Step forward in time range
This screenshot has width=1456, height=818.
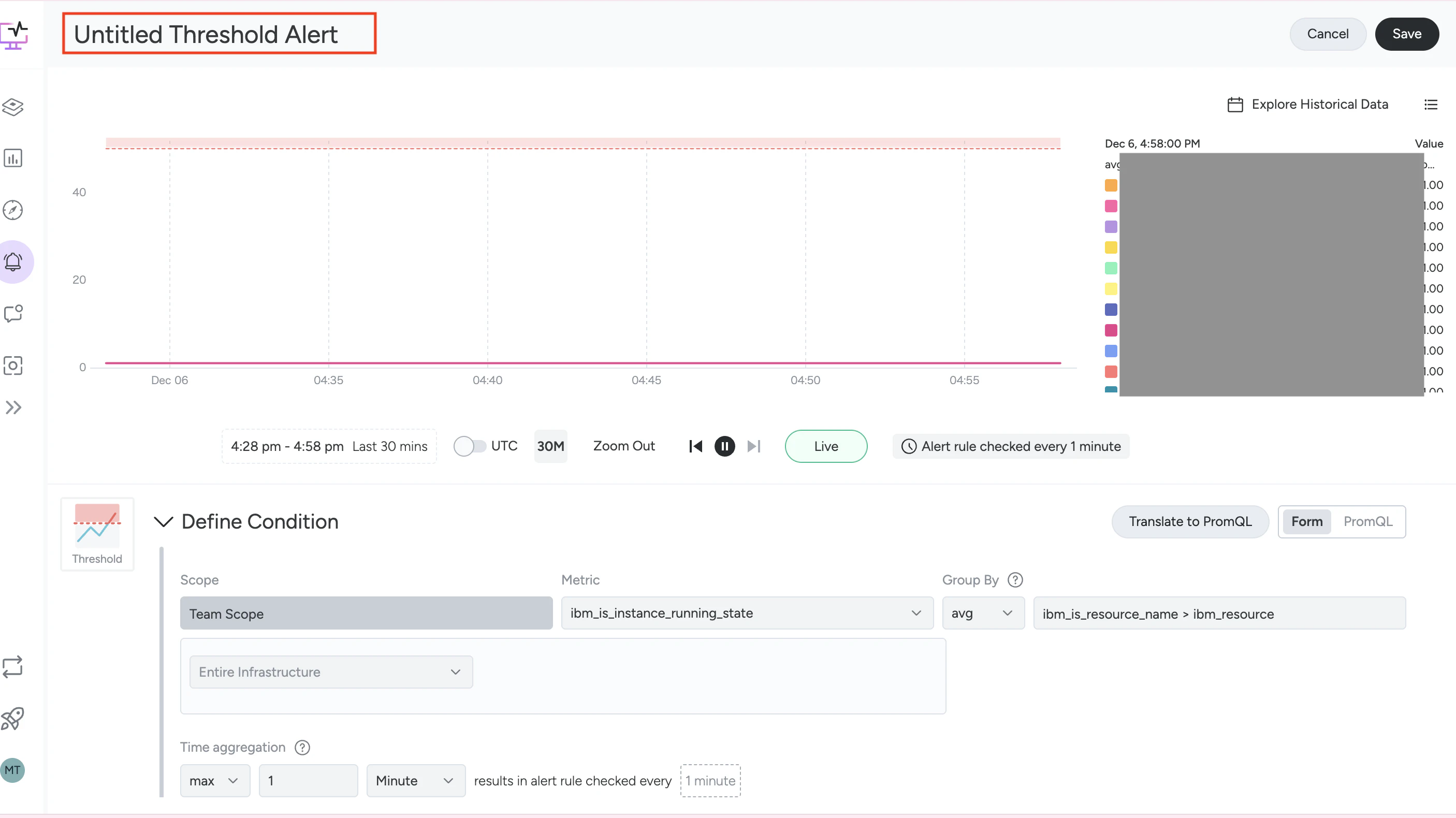pos(754,446)
